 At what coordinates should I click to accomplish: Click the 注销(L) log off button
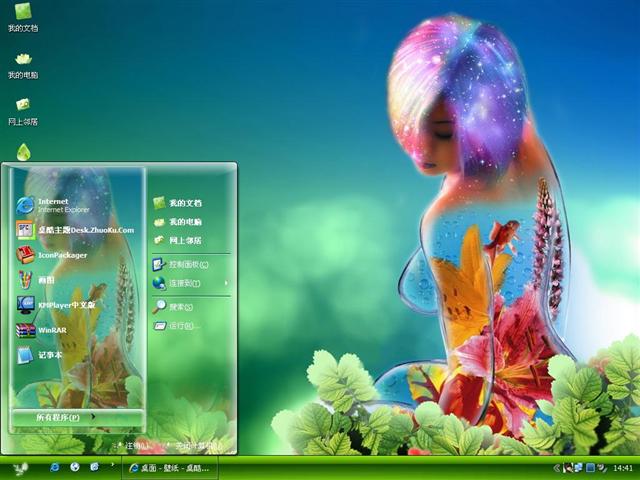click(133, 445)
